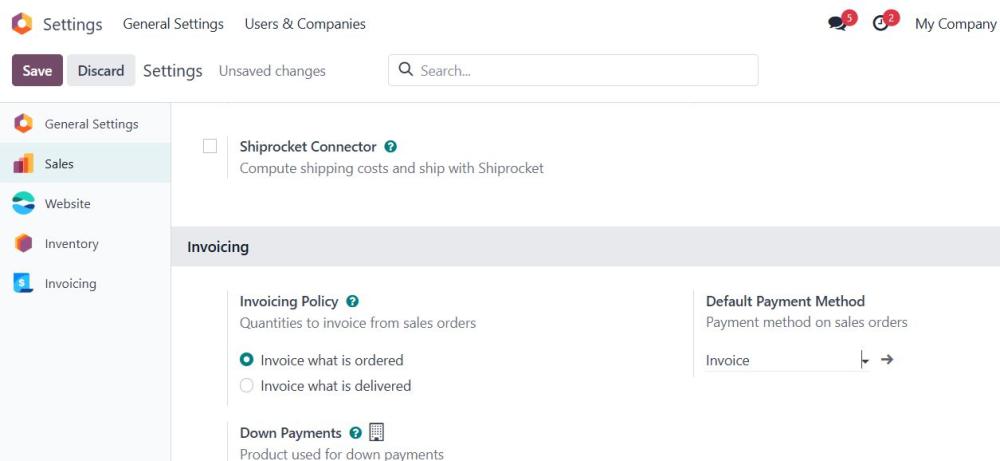The height and width of the screenshot is (461, 1000).
Task: Open the Users & Companies menu
Action: click(x=305, y=24)
